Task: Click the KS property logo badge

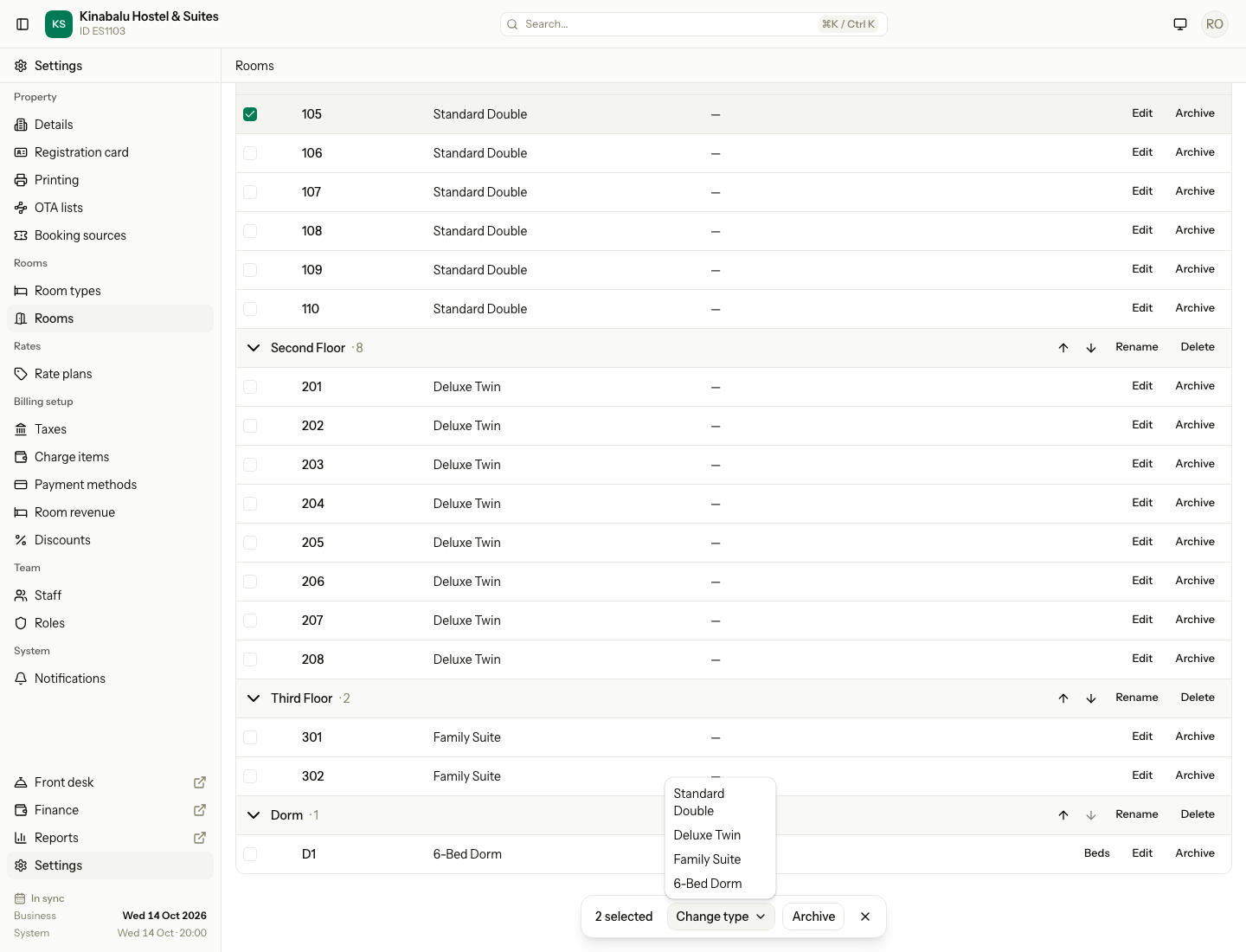Action: pos(59,24)
